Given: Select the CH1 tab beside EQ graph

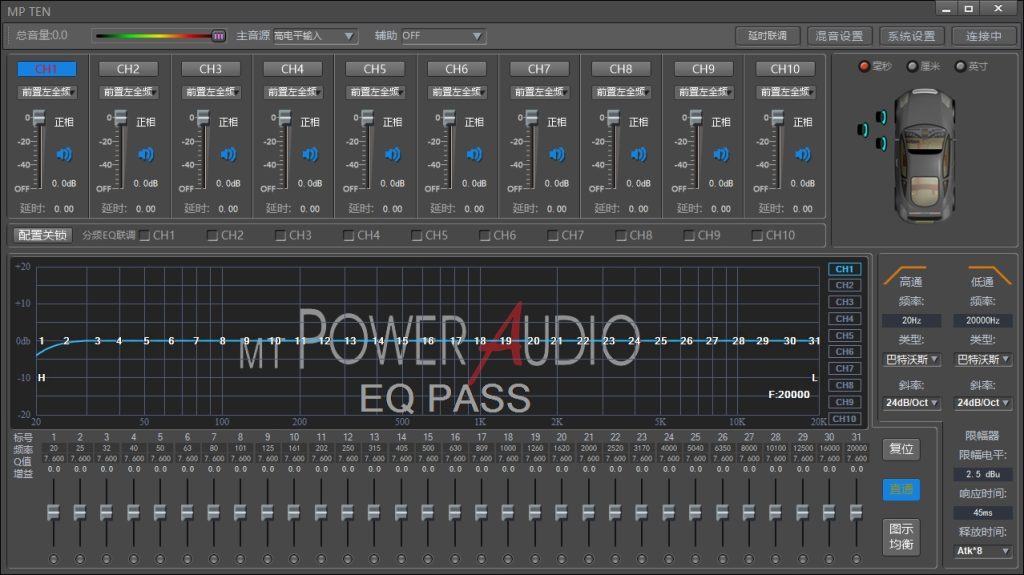Looking at the screenshot, I should point(844,269).
